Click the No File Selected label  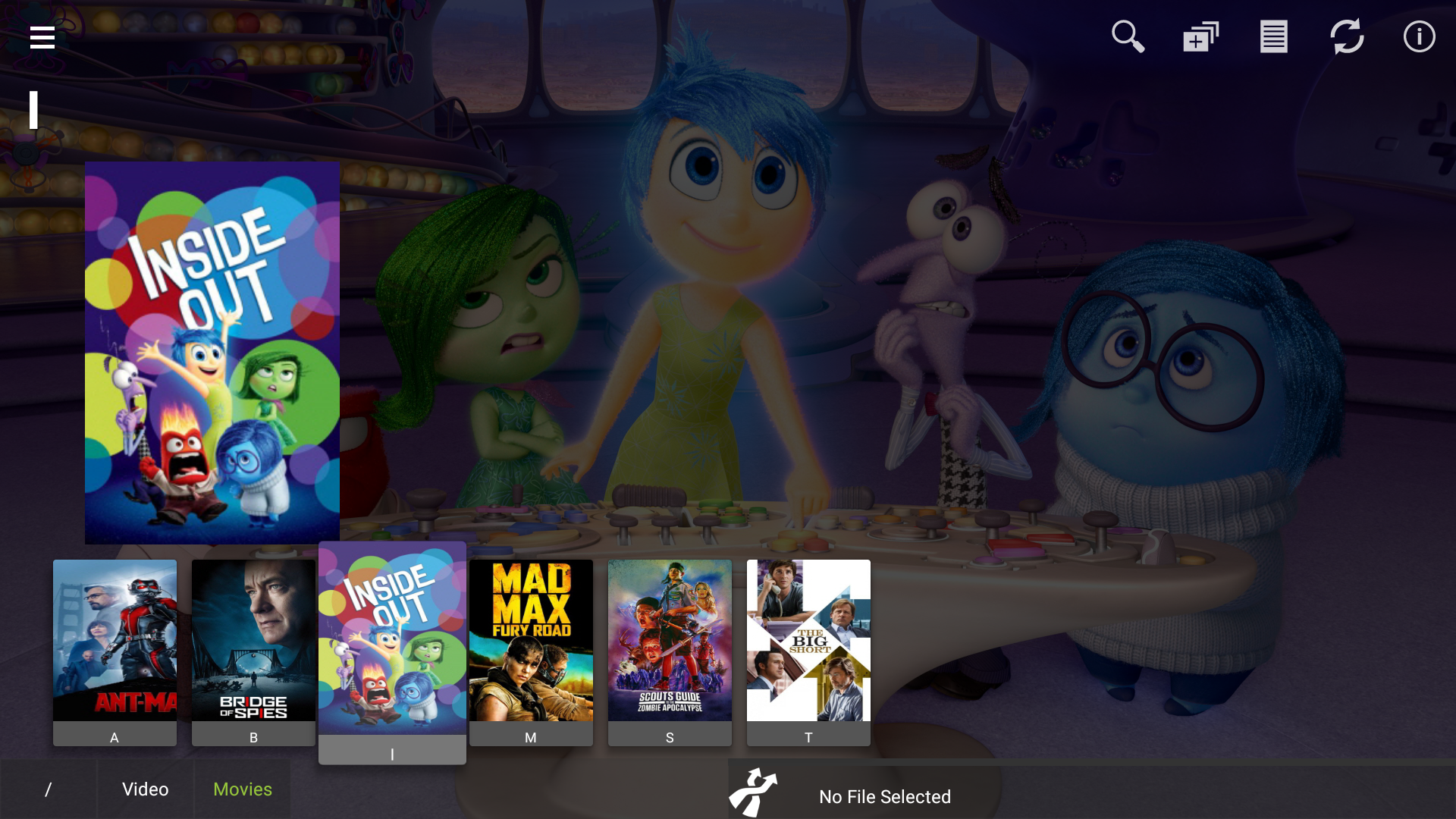(x=884, y=797)
